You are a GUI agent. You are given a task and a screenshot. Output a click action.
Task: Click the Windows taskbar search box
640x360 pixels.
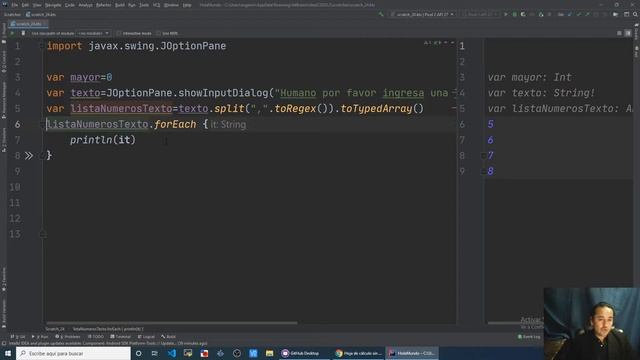point(73,353)
